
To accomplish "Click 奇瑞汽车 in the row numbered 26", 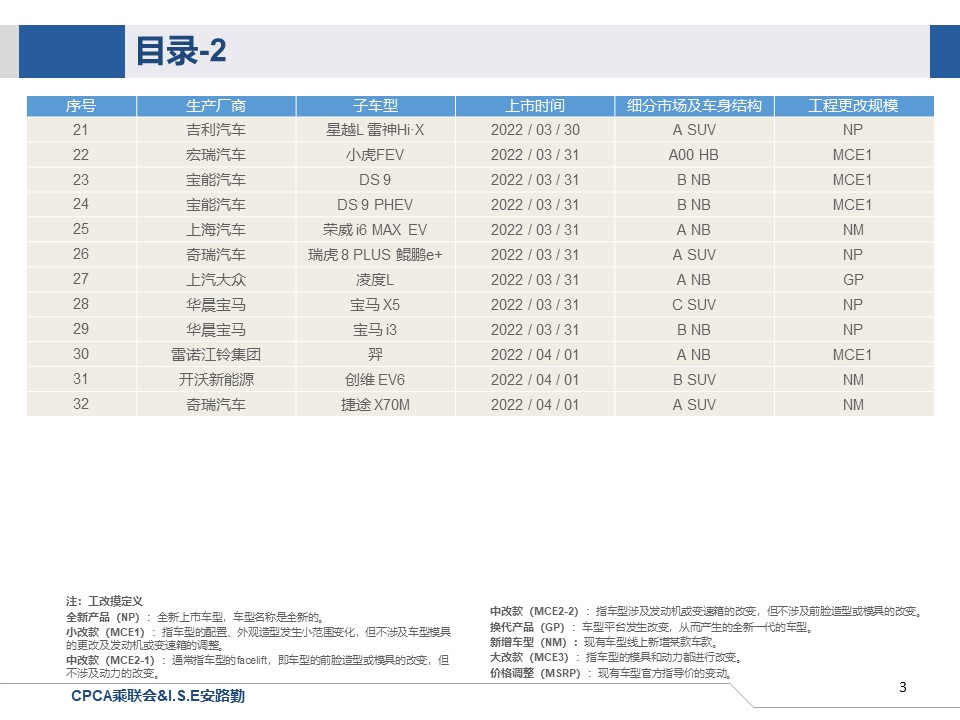I will click(x=216, y=255).
